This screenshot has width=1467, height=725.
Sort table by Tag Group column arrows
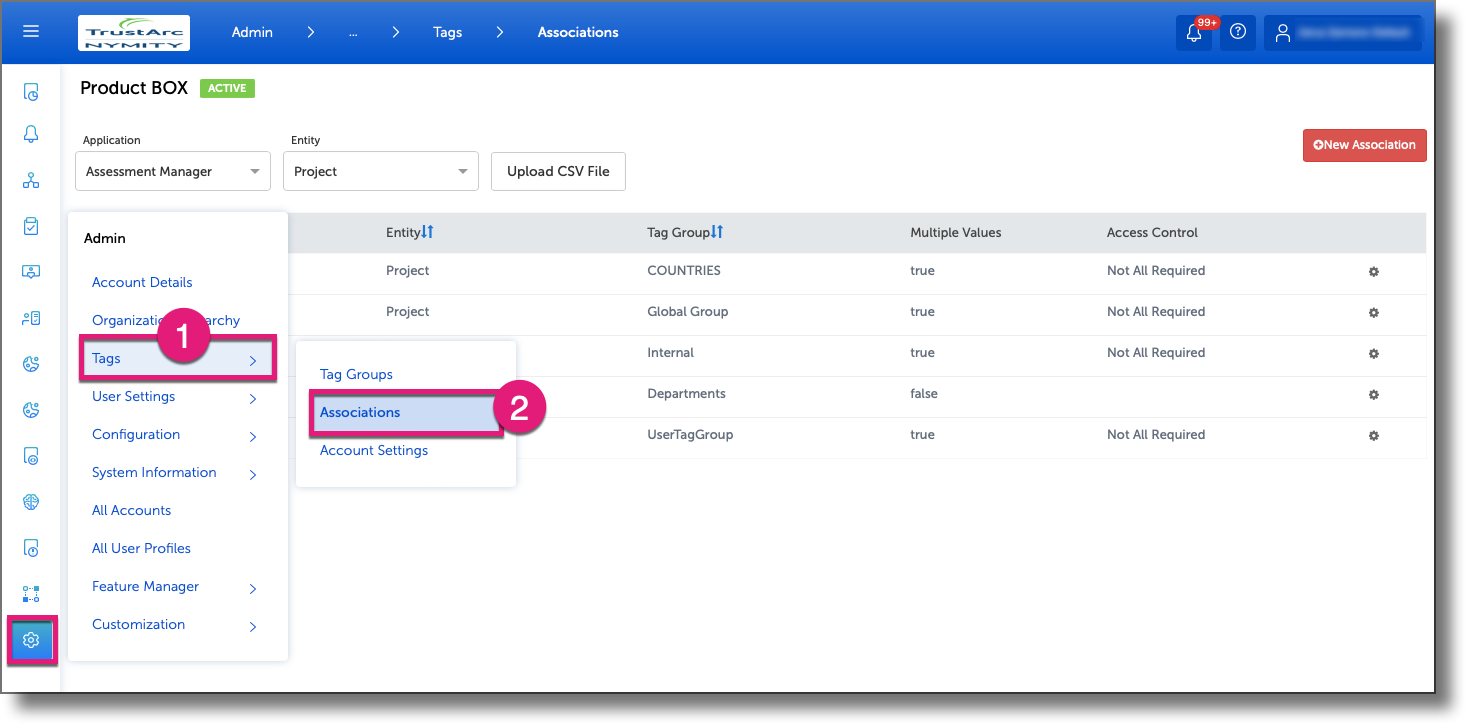click(x=717, y=232)
